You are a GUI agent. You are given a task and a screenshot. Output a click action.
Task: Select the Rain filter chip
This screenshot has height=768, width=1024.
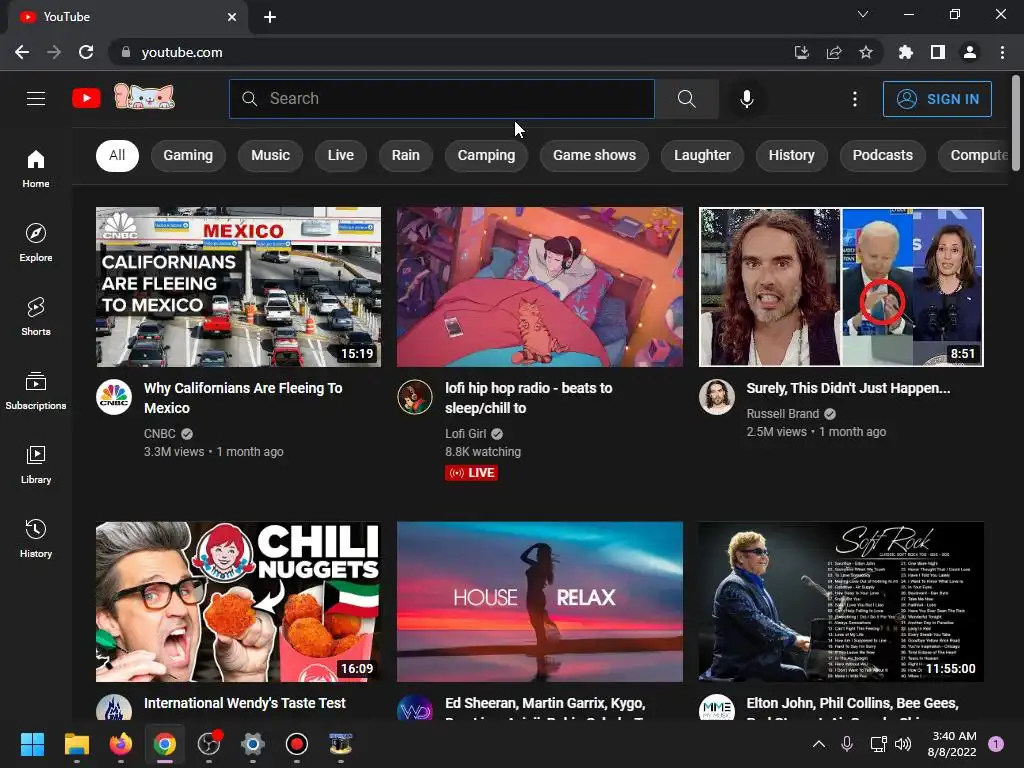[x=406, y=155]
